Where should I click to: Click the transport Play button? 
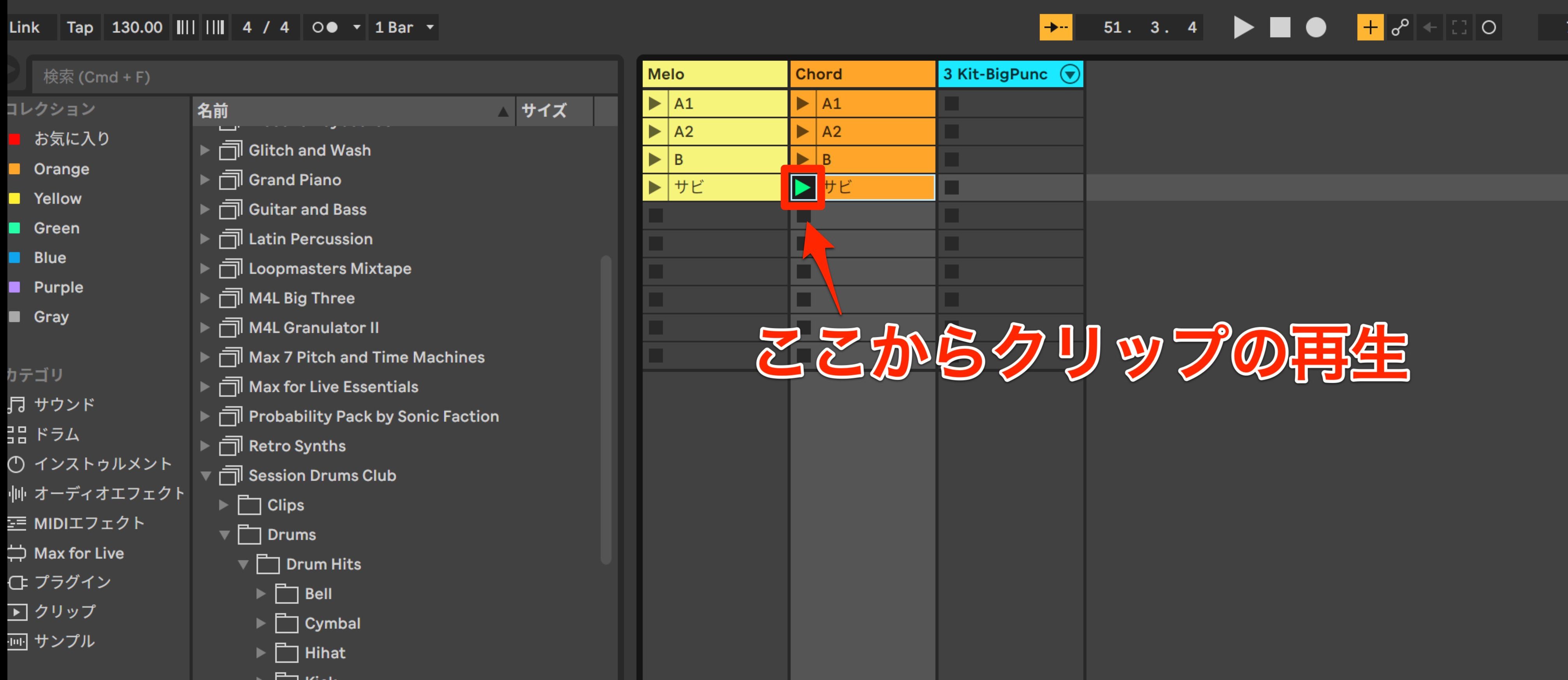1243,27
